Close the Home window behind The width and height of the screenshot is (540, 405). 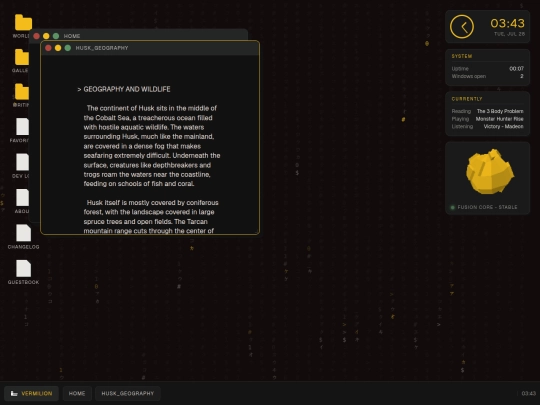[x=37, y=36]
